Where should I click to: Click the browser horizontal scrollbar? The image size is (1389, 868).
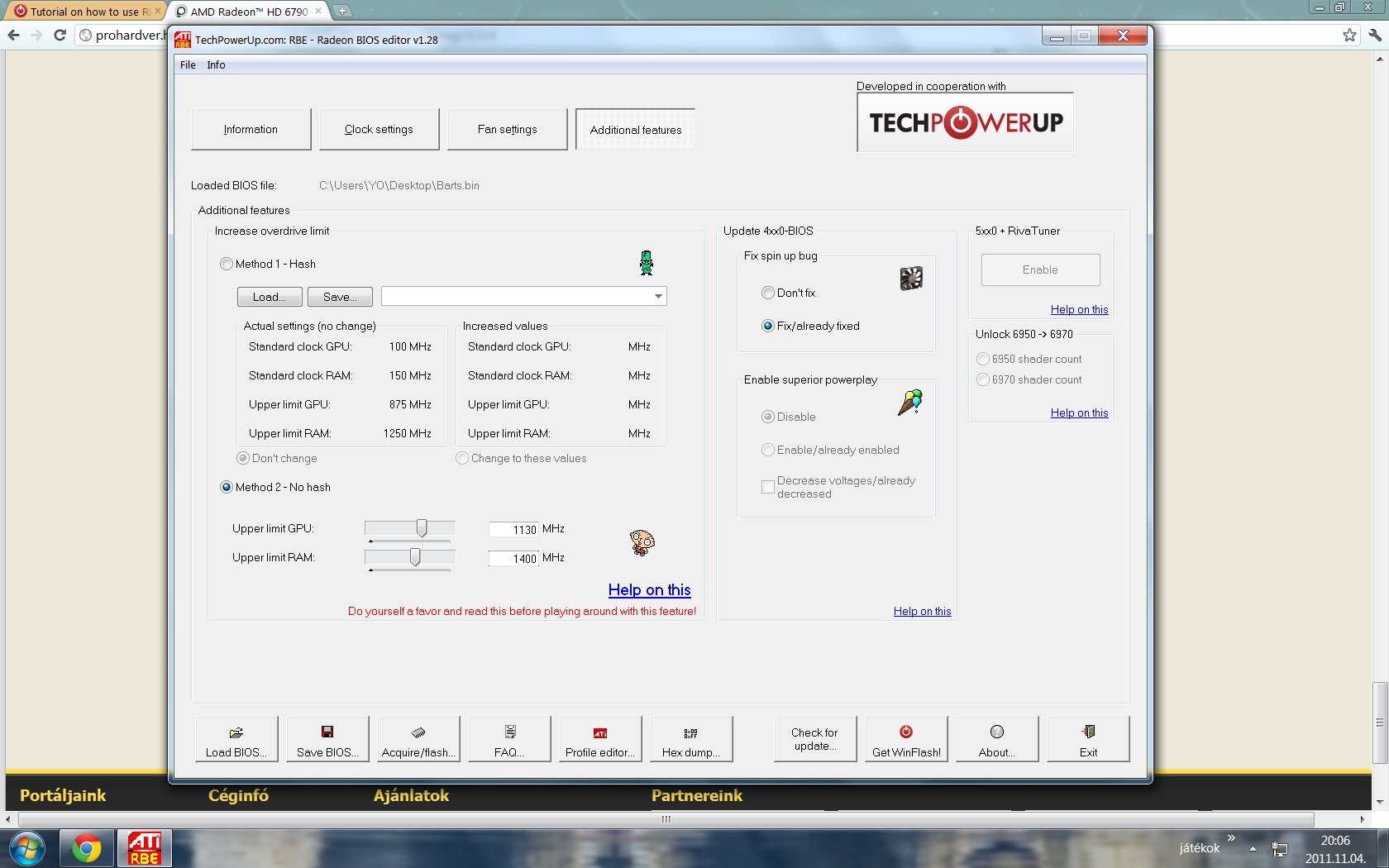click(666, 819)
